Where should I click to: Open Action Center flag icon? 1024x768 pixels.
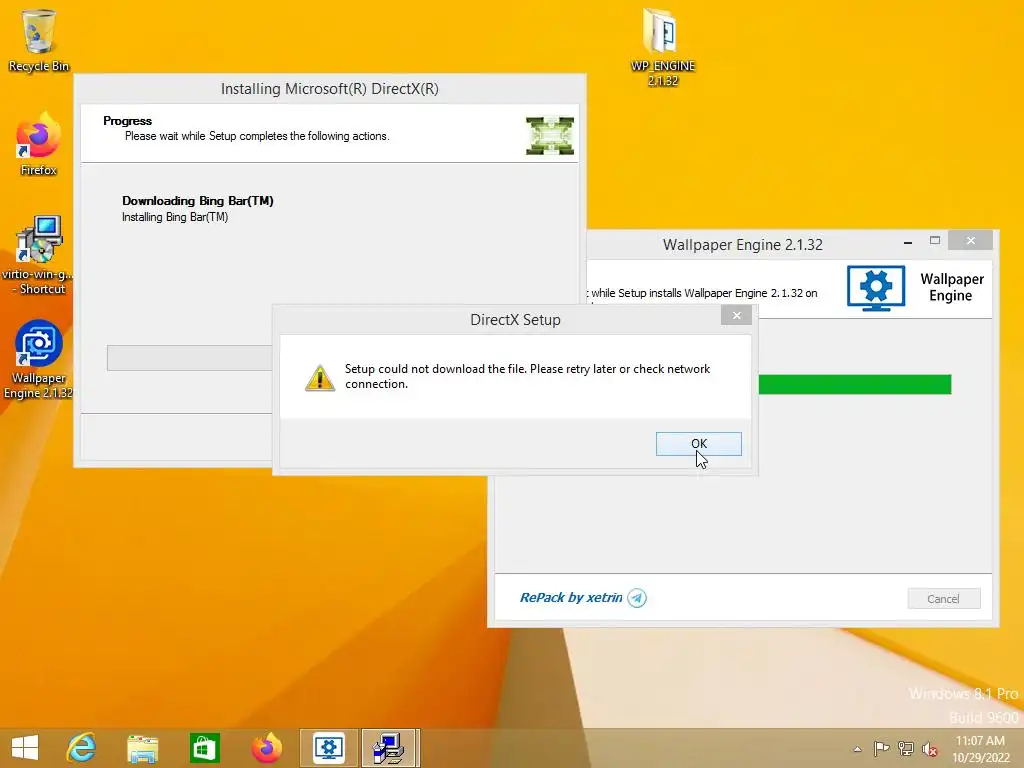coord(881,748)
